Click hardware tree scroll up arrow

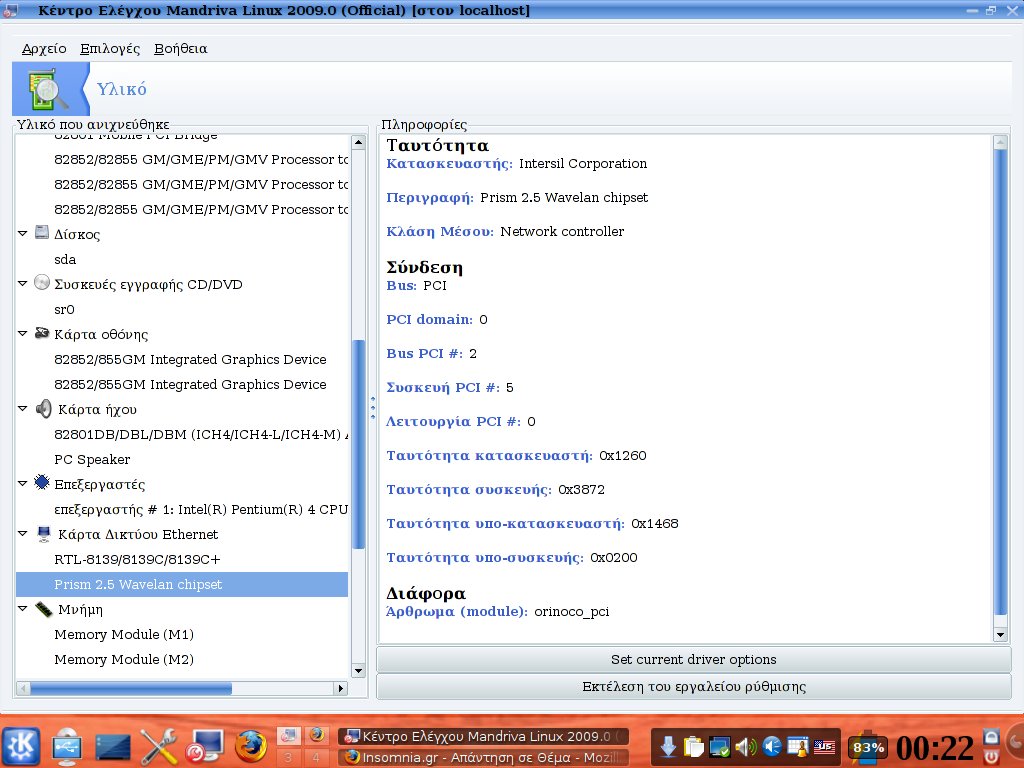pos(359,142)
